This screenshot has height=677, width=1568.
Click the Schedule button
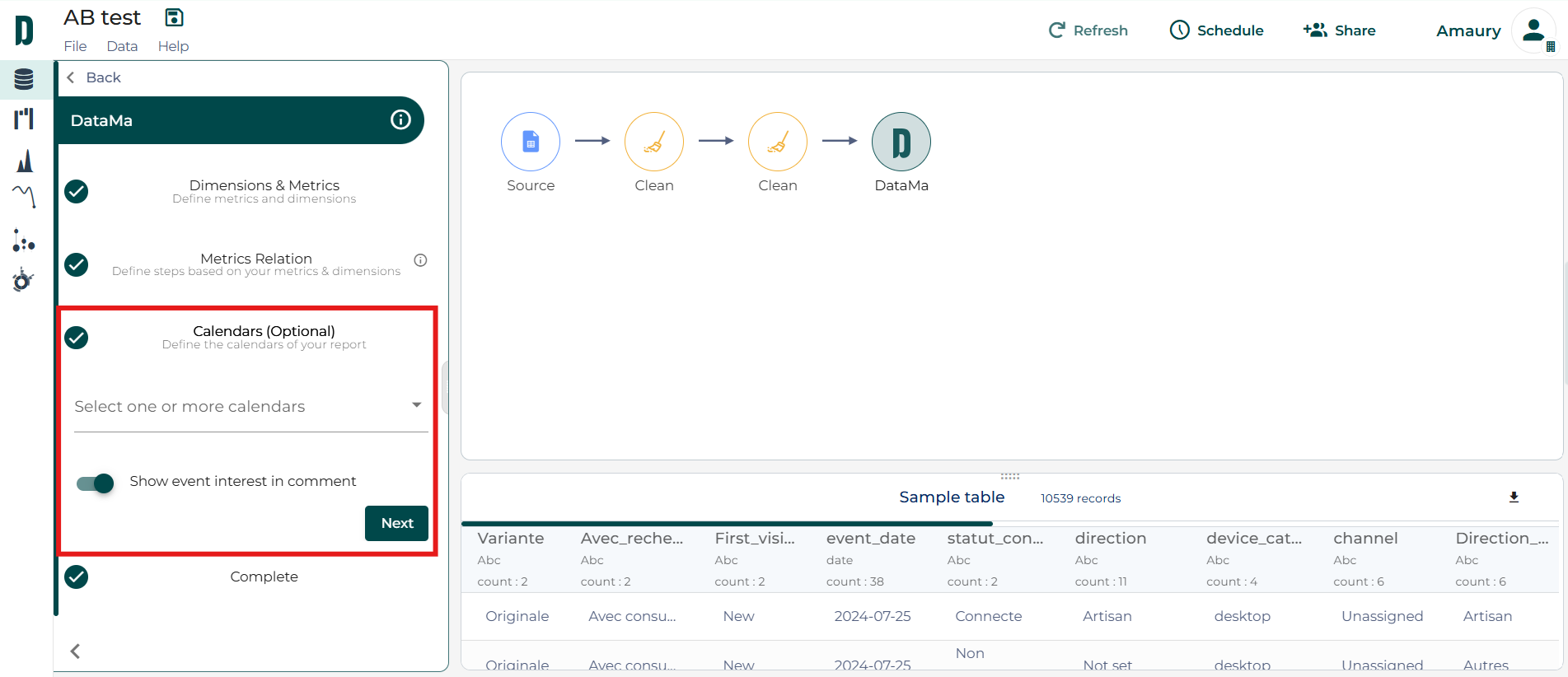pyautogui.click(x=1216, y=30)
